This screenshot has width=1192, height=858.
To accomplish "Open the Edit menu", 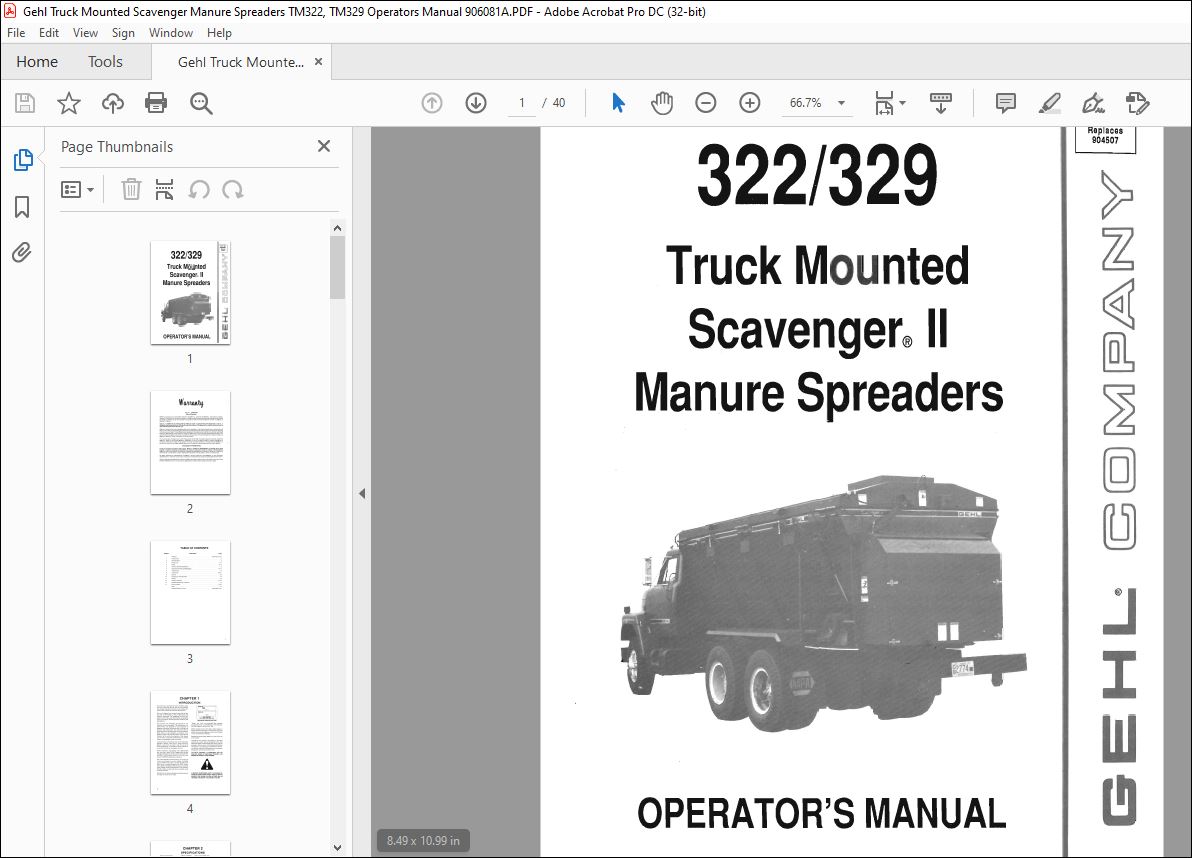I will point(49,33).
